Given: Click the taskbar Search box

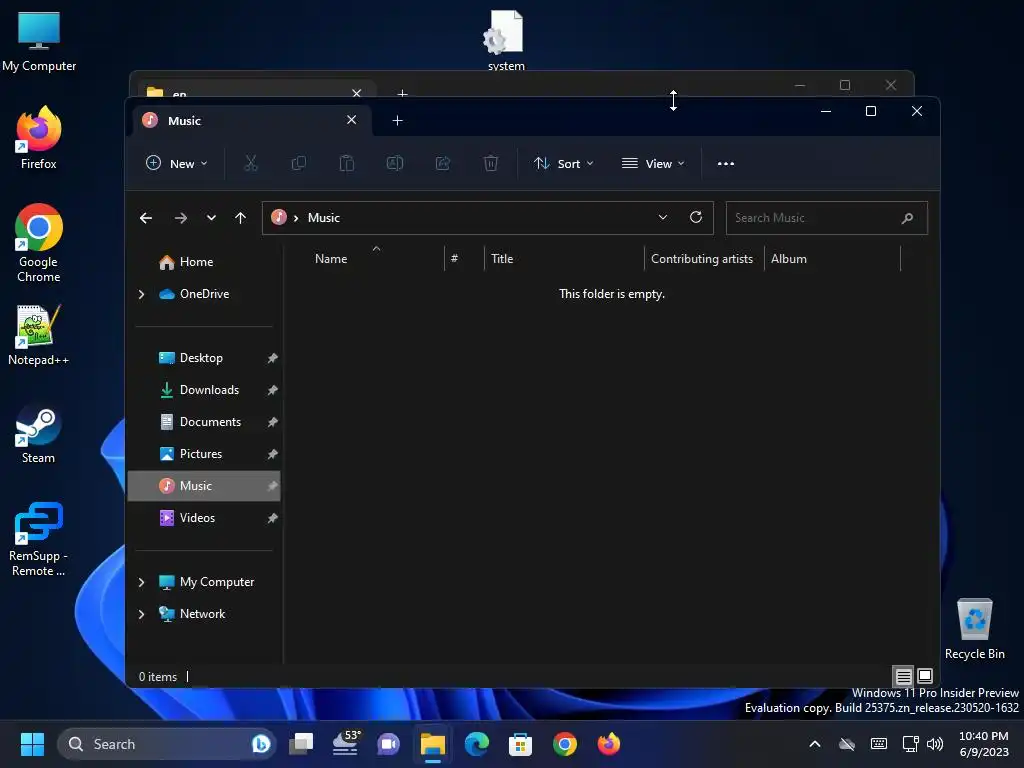Looking at the screenshot, I should (x=167, y=744).
